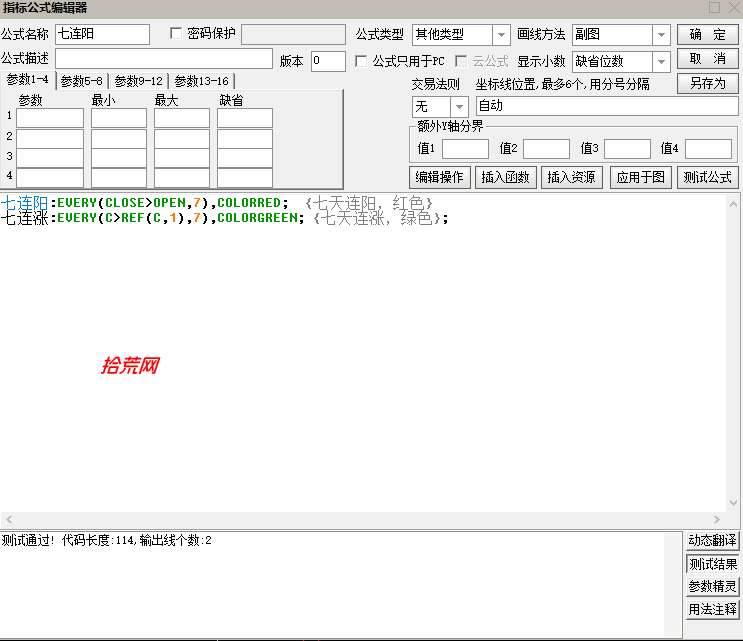743x641 pixels.
Task: Click row 1 最小 minimum field
Action: [119, 118]
